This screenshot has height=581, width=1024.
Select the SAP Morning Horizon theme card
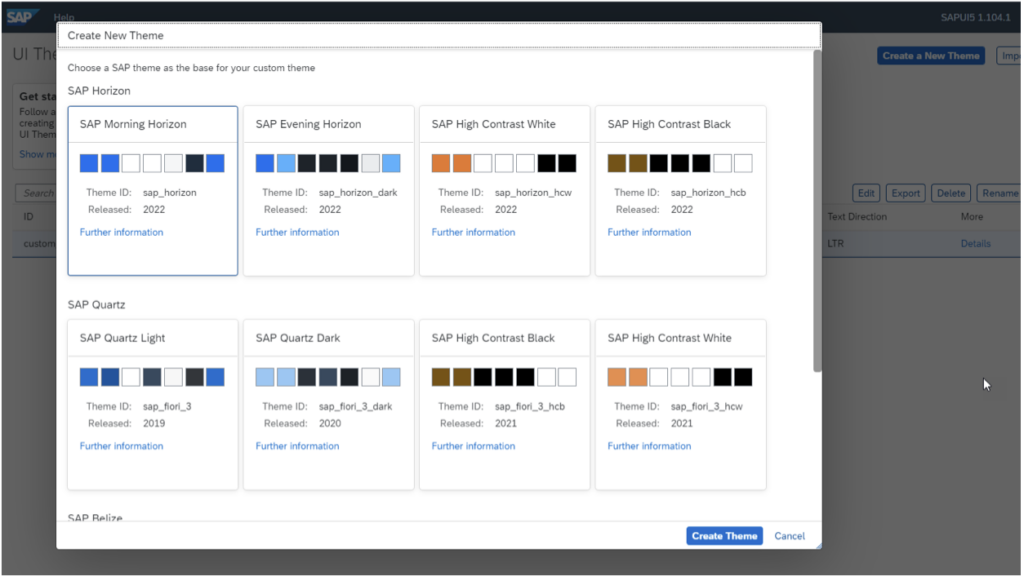tap(152, 190)
